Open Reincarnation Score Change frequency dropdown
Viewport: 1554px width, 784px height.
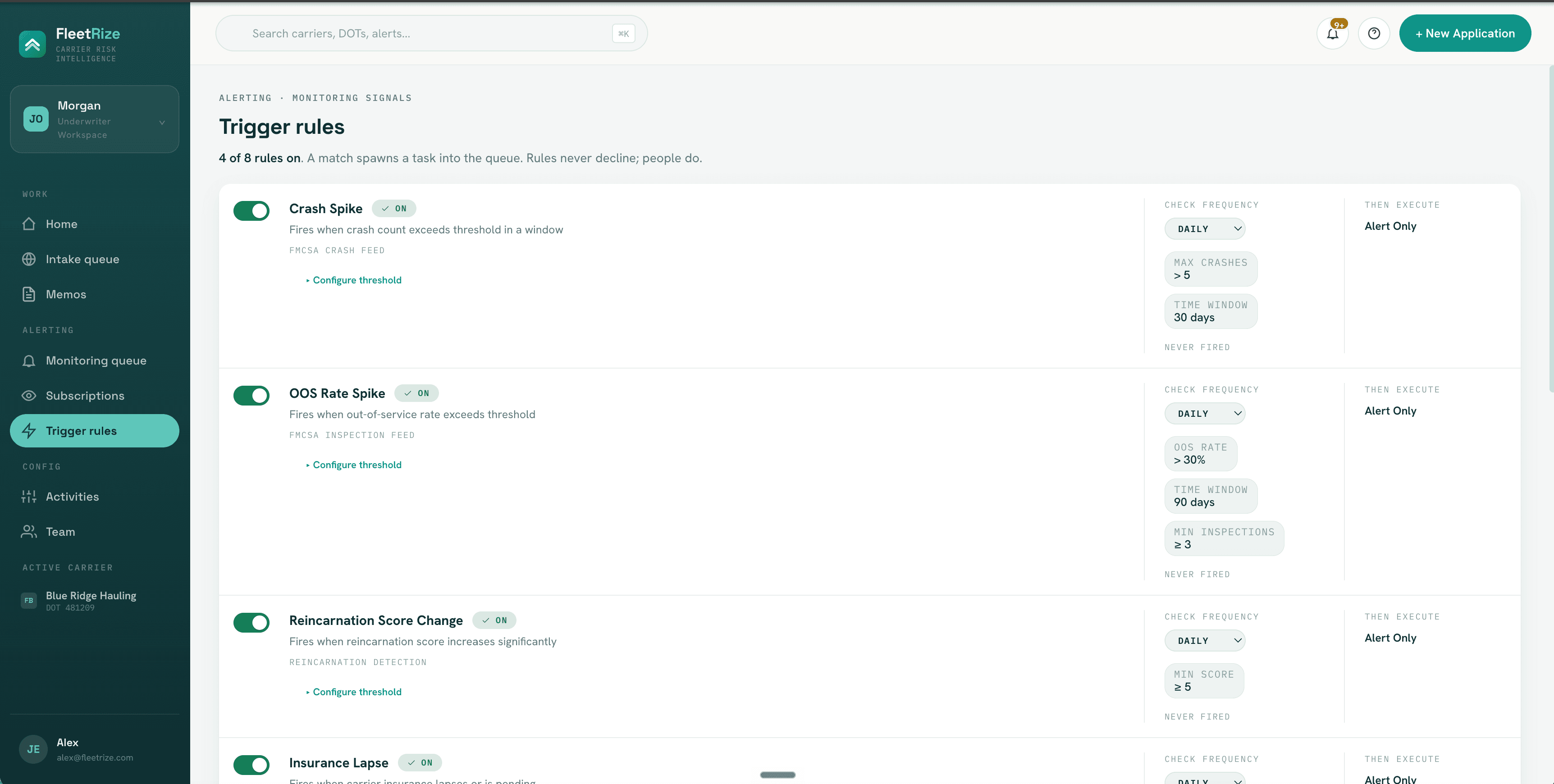pyautogui.click(x=1205, y=640)
